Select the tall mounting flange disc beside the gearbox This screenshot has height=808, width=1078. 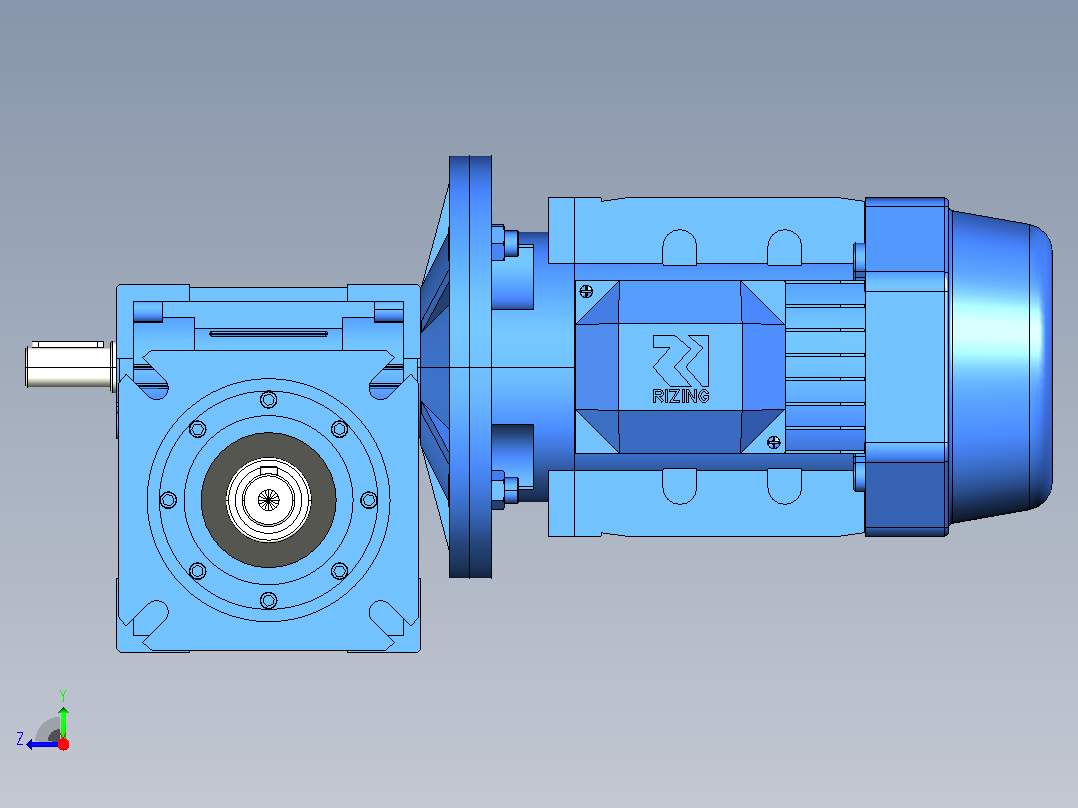coord(470,367)
